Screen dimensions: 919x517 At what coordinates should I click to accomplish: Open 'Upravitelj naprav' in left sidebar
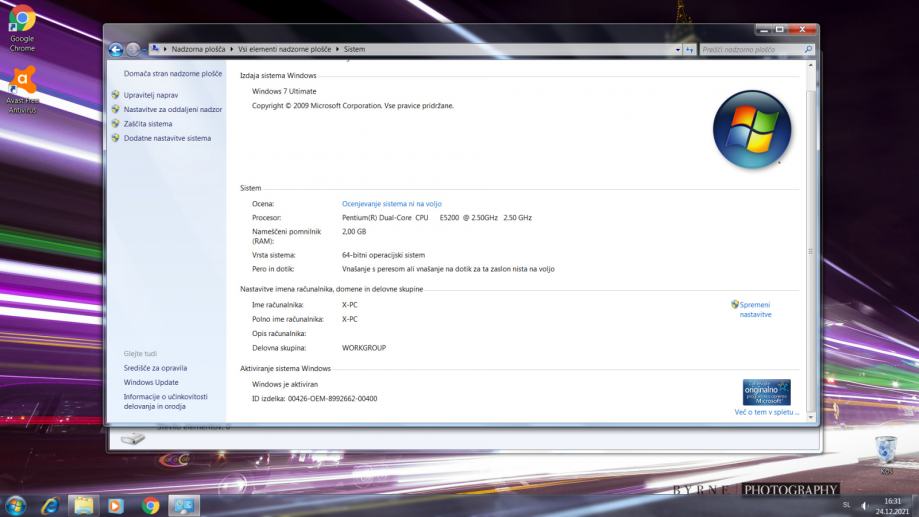[150, 95]
